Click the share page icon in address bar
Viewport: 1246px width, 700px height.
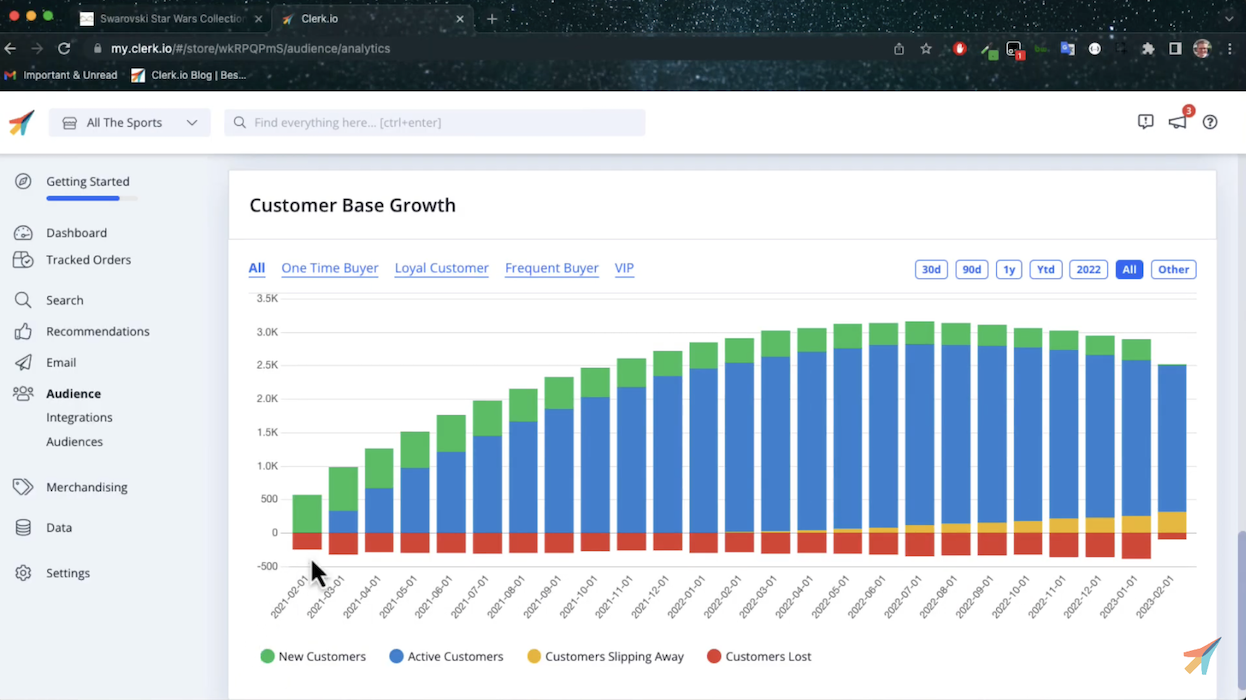pyautogui.click(x=899, y=48)
